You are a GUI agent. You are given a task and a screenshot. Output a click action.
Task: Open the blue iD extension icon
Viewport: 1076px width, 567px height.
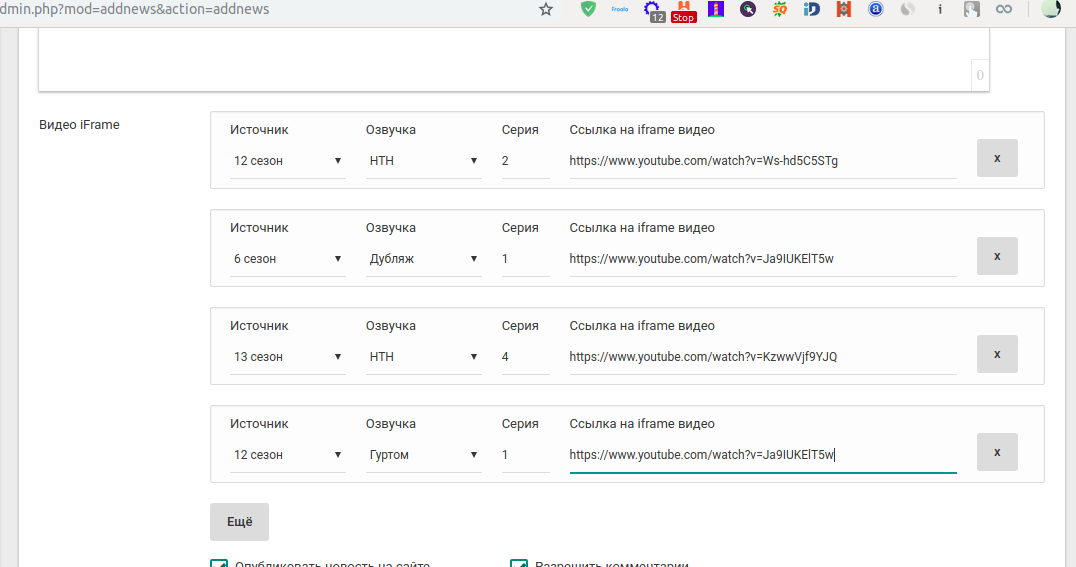tap(812, 10)
